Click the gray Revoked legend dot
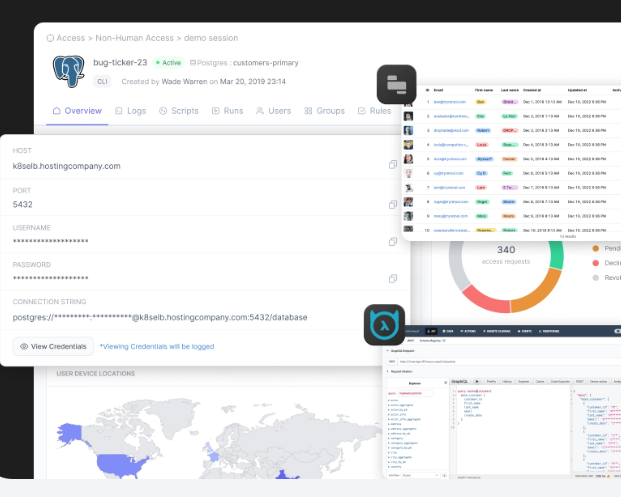 (x=595, y=278)
